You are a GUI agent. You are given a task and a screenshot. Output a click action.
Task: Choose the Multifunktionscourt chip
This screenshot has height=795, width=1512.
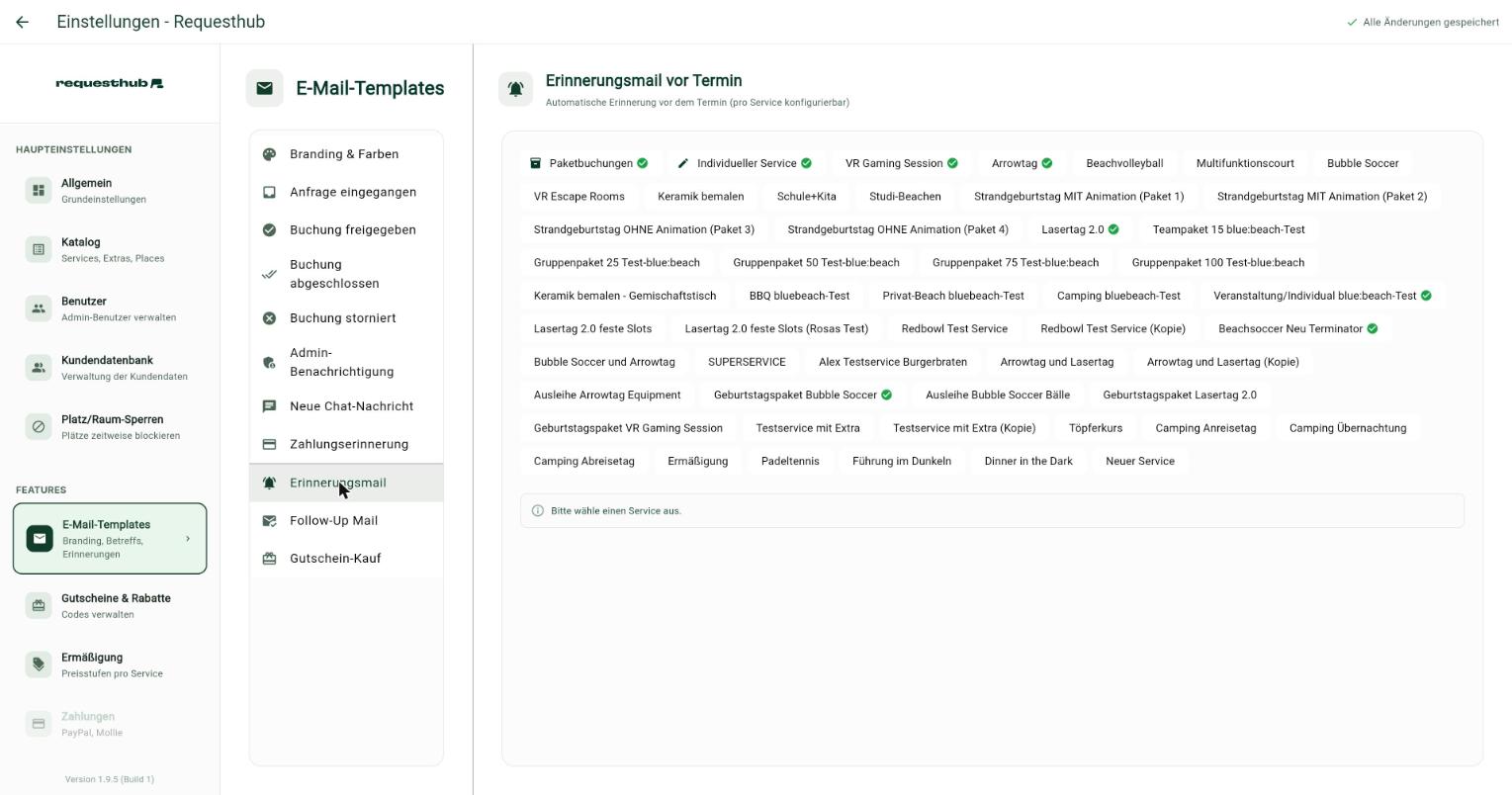click(1245, 163)
